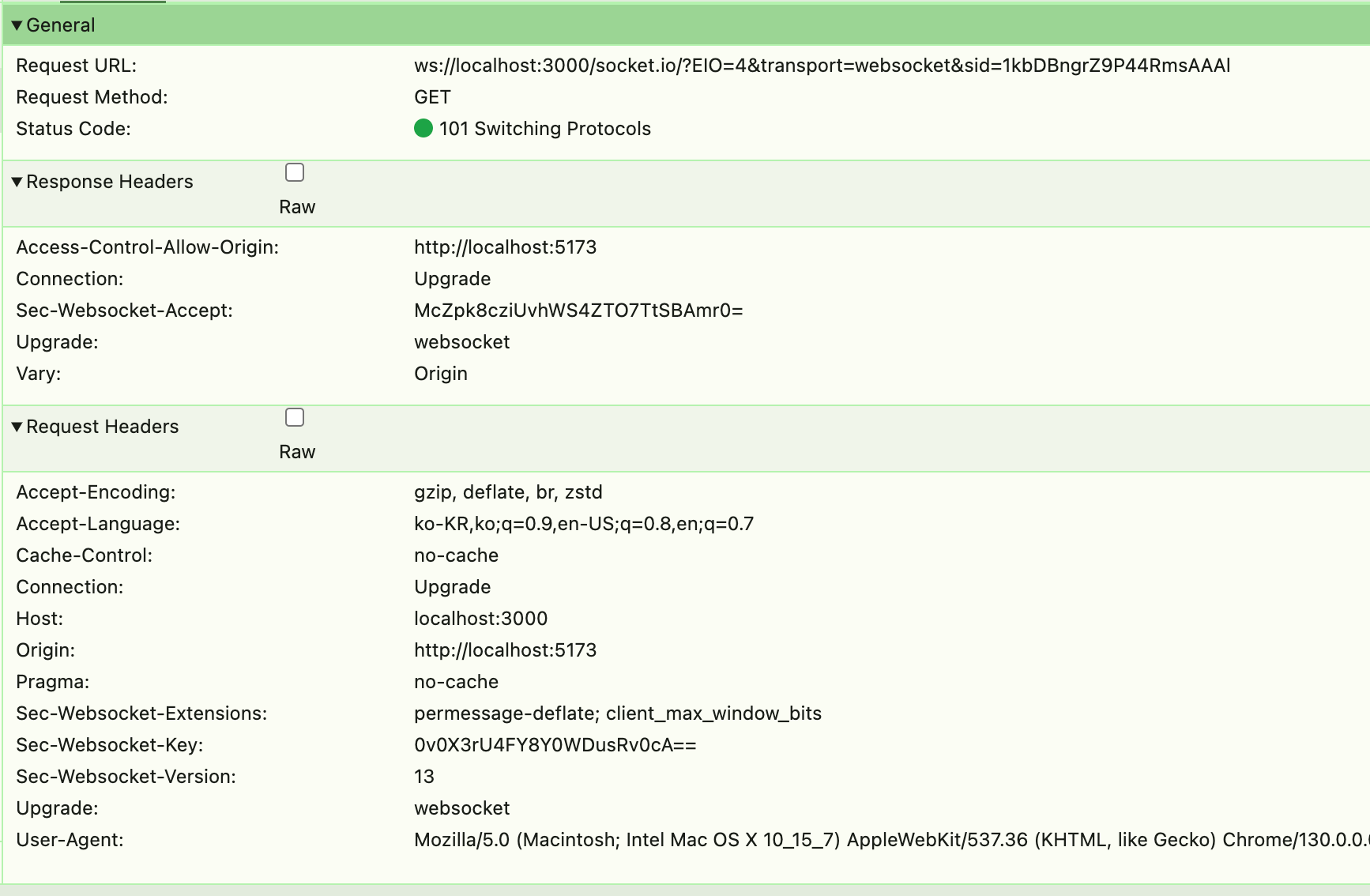1370x896 pixels.
Task: Select the Host value localhost:3000
Action: [x=480, y=619]
